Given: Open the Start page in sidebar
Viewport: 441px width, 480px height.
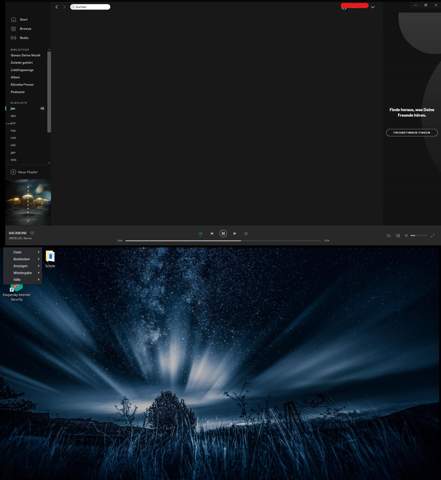Looking at the screenshot, I should tap(20, 20).
